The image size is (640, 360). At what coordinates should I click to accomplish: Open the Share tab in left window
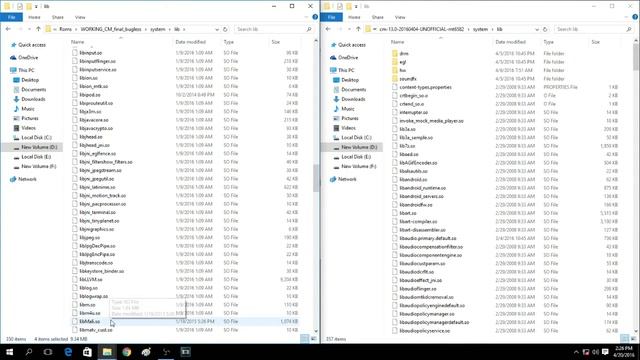[58, 17]
